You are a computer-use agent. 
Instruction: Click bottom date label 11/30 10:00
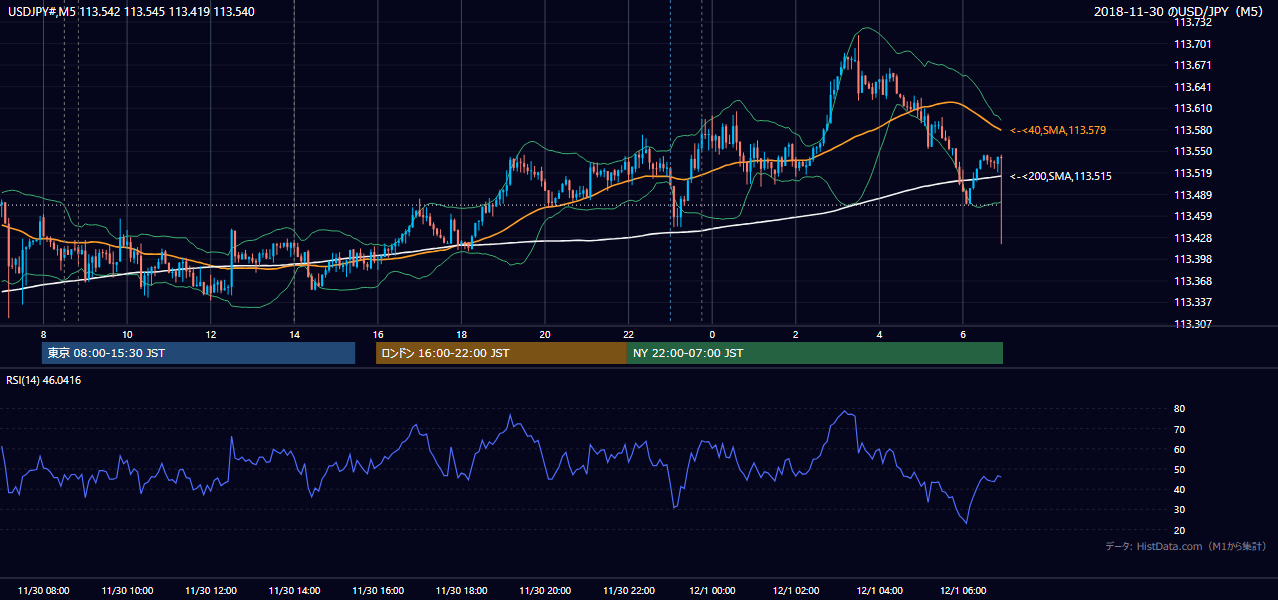[127, 591]
